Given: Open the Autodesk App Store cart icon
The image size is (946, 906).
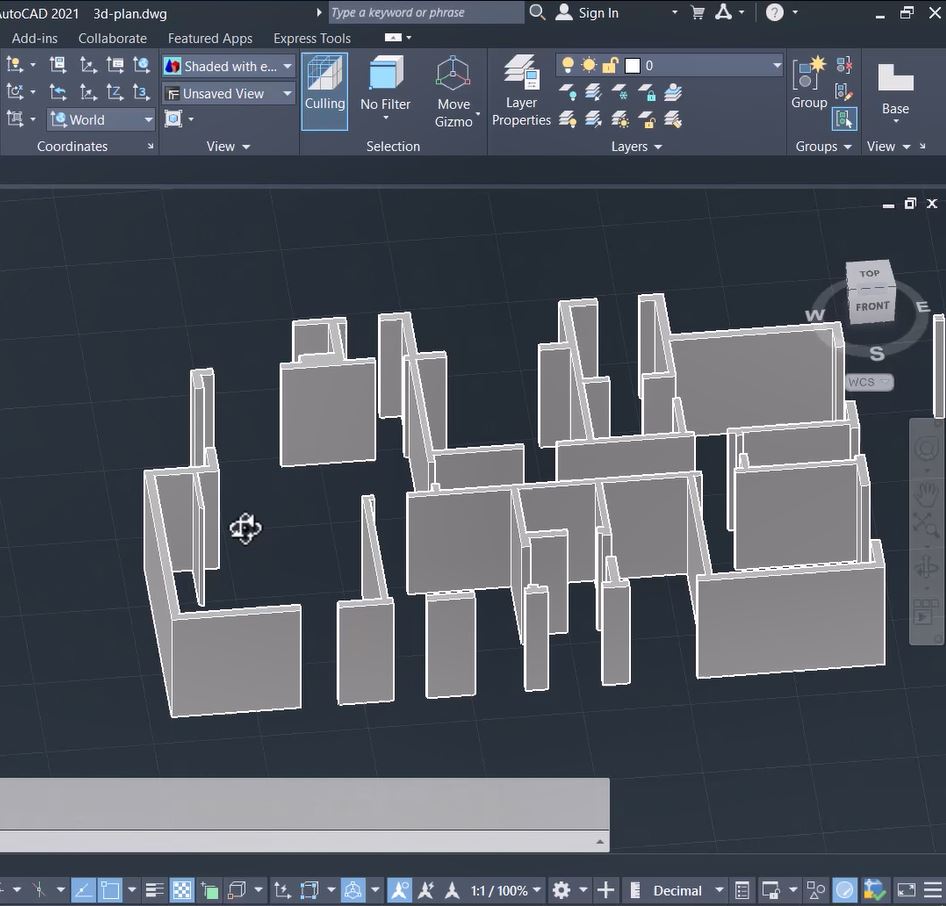Looking at the screenshot, I should (x=698, y=13).
